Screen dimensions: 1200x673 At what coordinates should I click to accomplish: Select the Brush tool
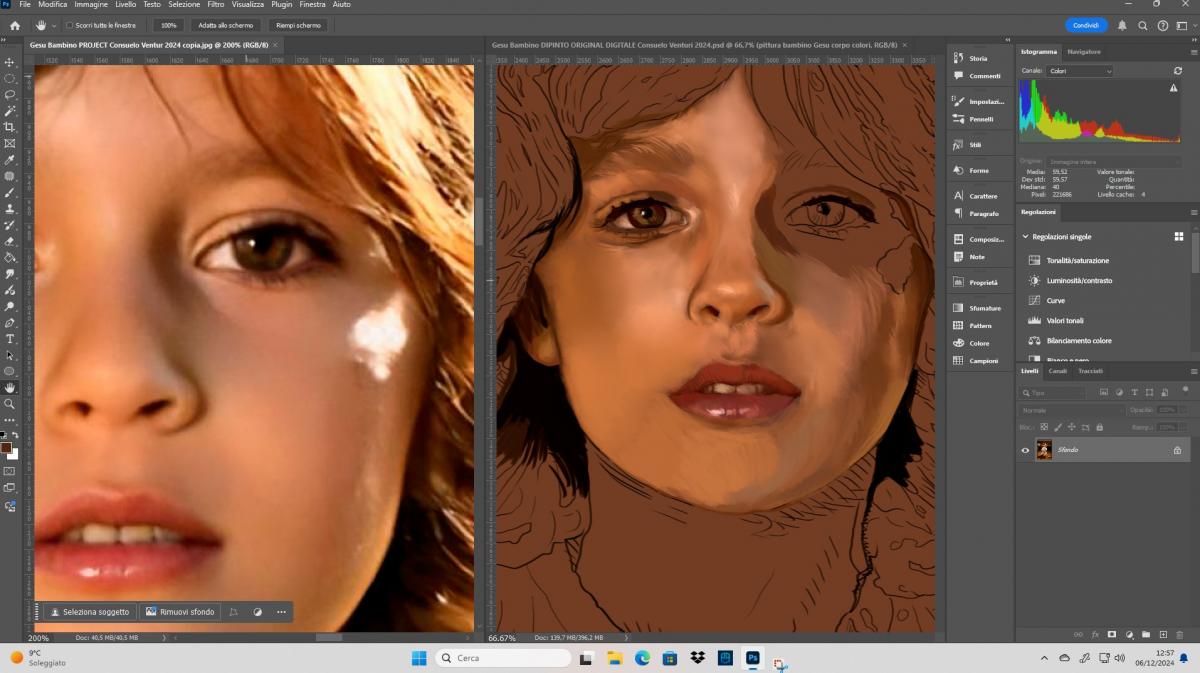(x=10, y=192)
